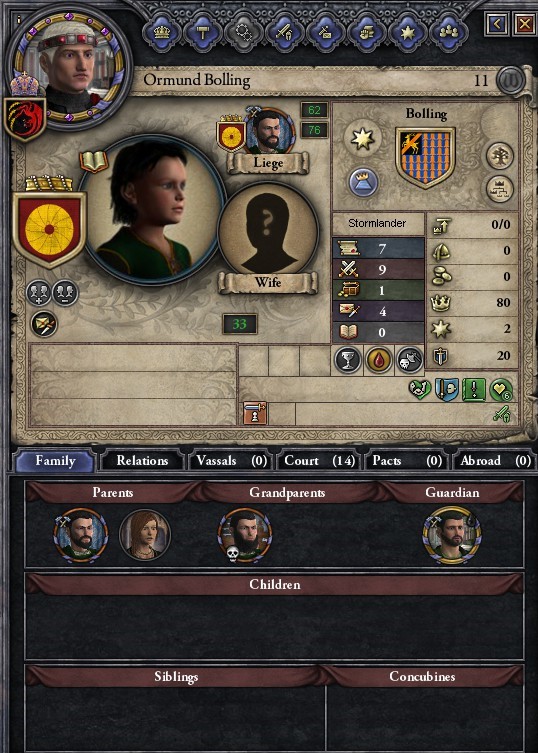Open the envelope intrigue icon in top toolbar

tap(326, 32)
